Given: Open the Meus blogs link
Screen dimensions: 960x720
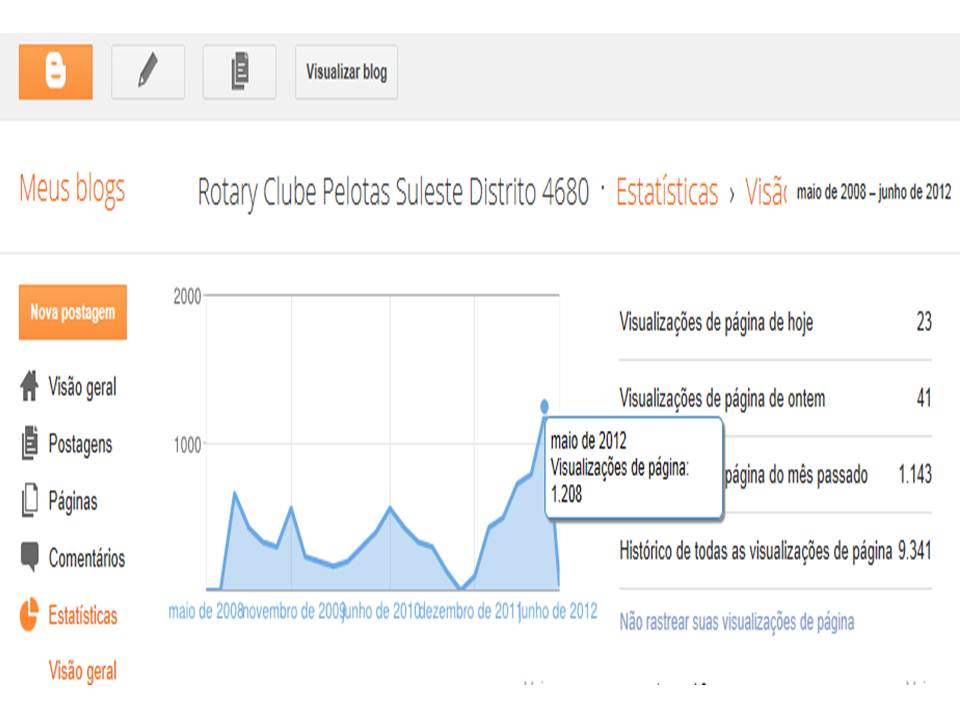Looking at the screenshot, I should point(72,189).
